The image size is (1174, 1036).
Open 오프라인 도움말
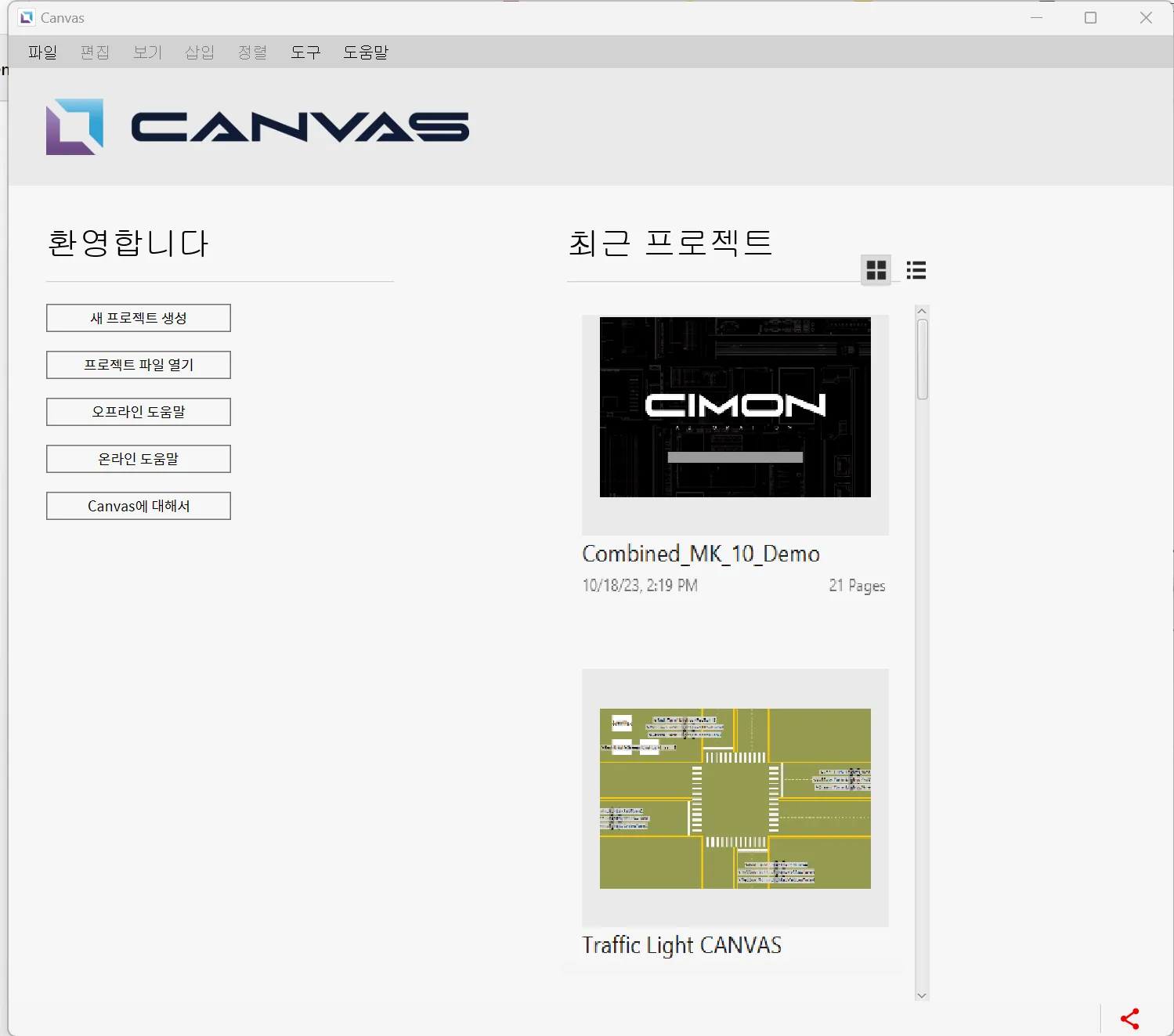point(139,412)
